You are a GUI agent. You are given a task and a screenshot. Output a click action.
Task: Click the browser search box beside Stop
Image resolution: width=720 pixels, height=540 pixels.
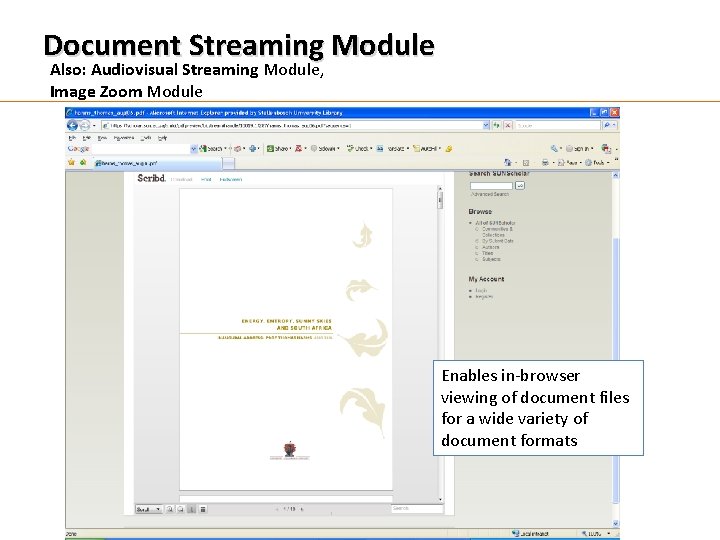pos(557,125)
